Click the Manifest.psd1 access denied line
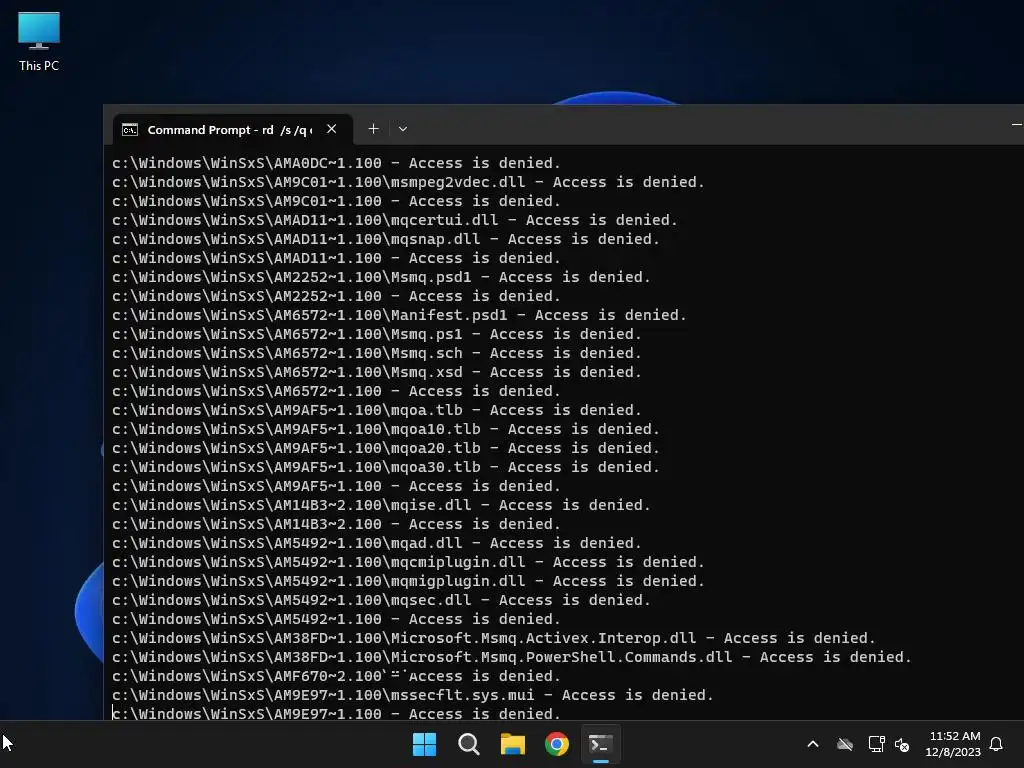The width and height of the screenshot is (1024, 768). (399, 315)
